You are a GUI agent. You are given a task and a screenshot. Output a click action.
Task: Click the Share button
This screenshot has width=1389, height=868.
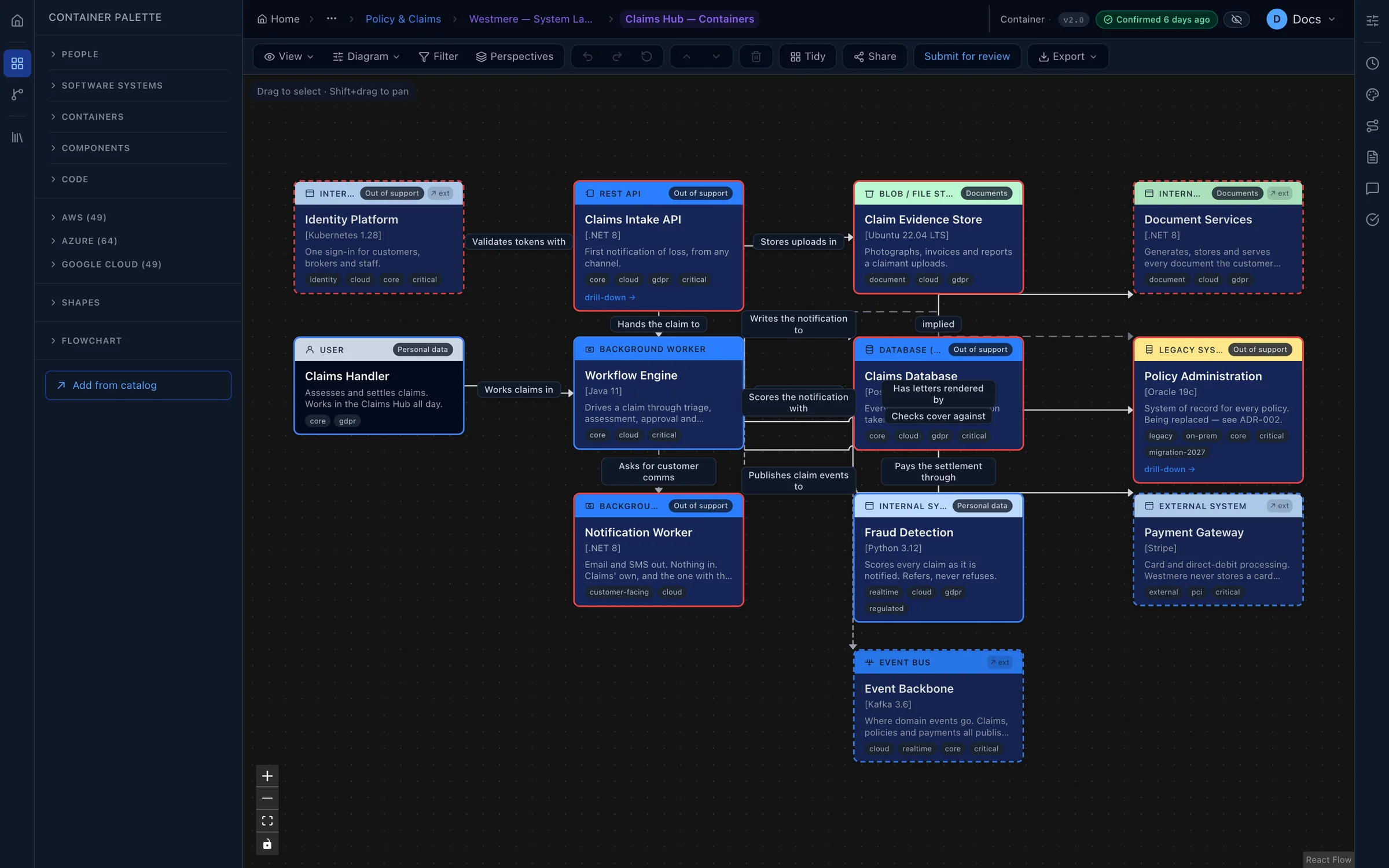coord(874,57)
